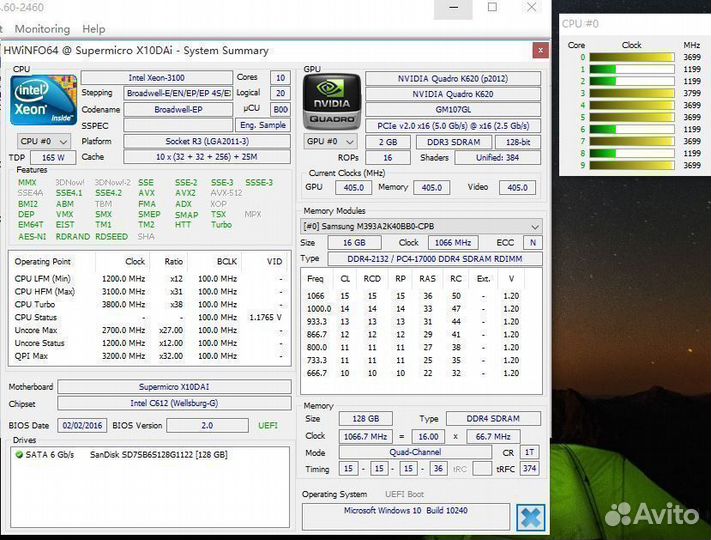The height and width of the screenshot is (540, 711).
Task: Click the Uncore Max row
Action: tap(150, 331)
